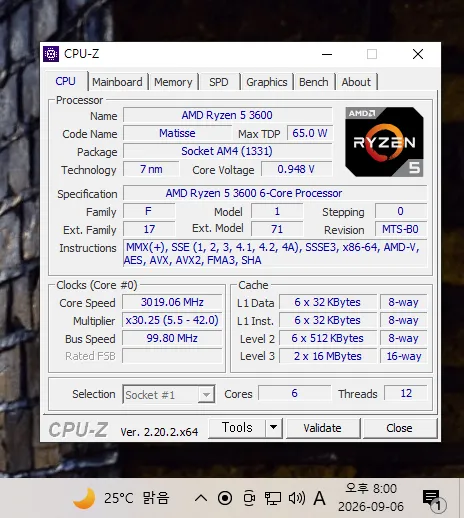This screenshot has width=464, height=518.
Task: Click the empty Rated FSB field
Action: (172, 356)
